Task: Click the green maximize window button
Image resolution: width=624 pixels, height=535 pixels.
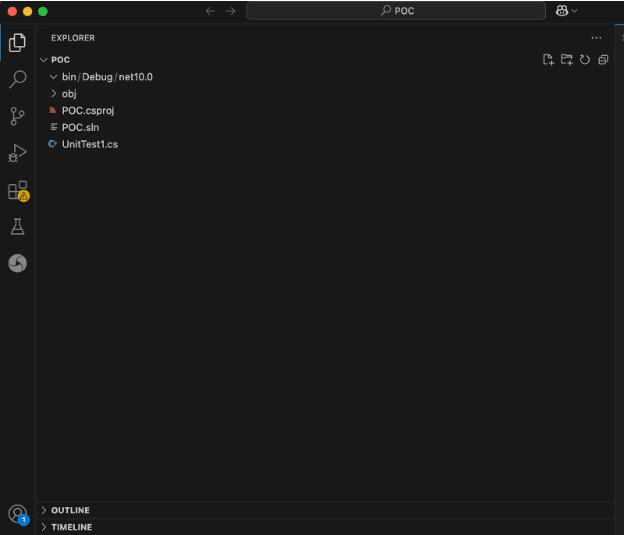Action: tap(43, 12)
